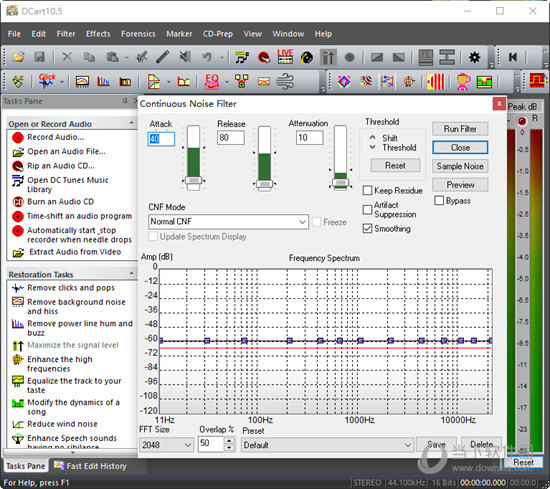
Task: Click the harmonic bars filter icon
Action: pos(103,82)
